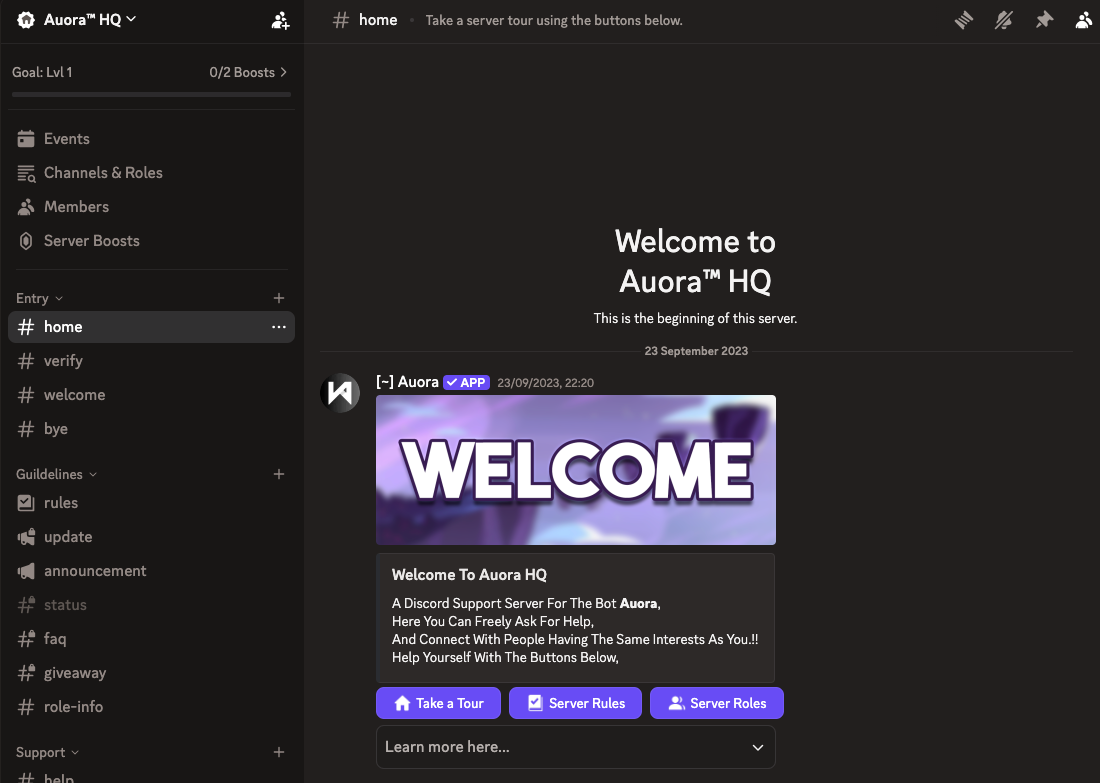This screenshot has height=783, width=1100.
Task: Open the WELCOME banner image
Action: pyautogui.click(x=575, y=470)
